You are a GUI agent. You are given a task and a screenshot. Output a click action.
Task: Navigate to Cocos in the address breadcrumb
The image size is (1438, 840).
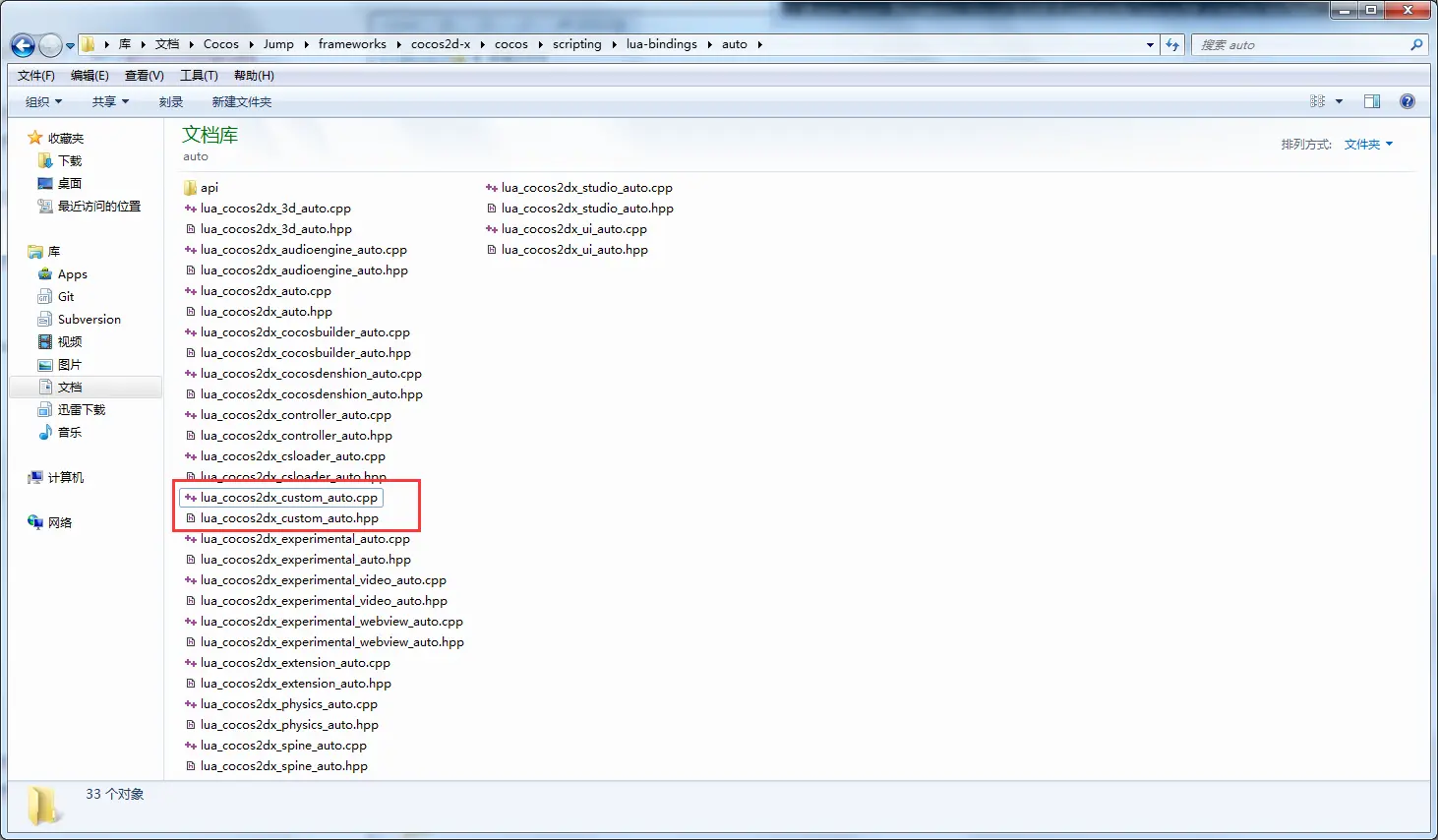[x=221, y=44]
